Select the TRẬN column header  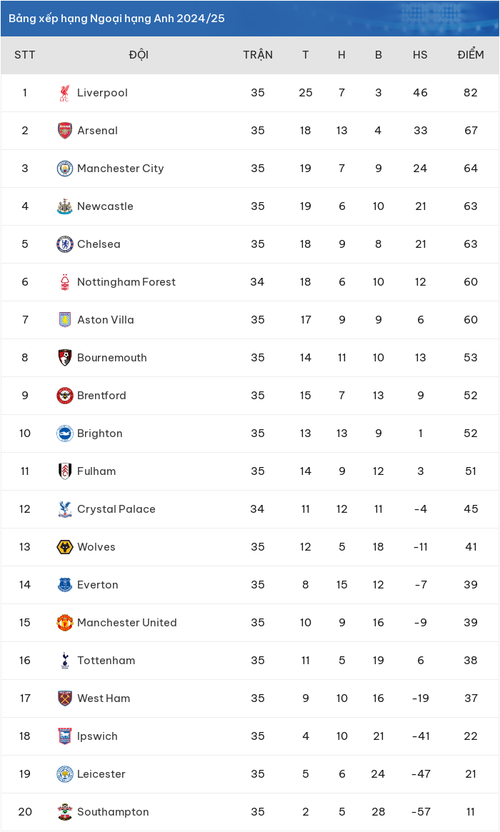pos(258,55)
